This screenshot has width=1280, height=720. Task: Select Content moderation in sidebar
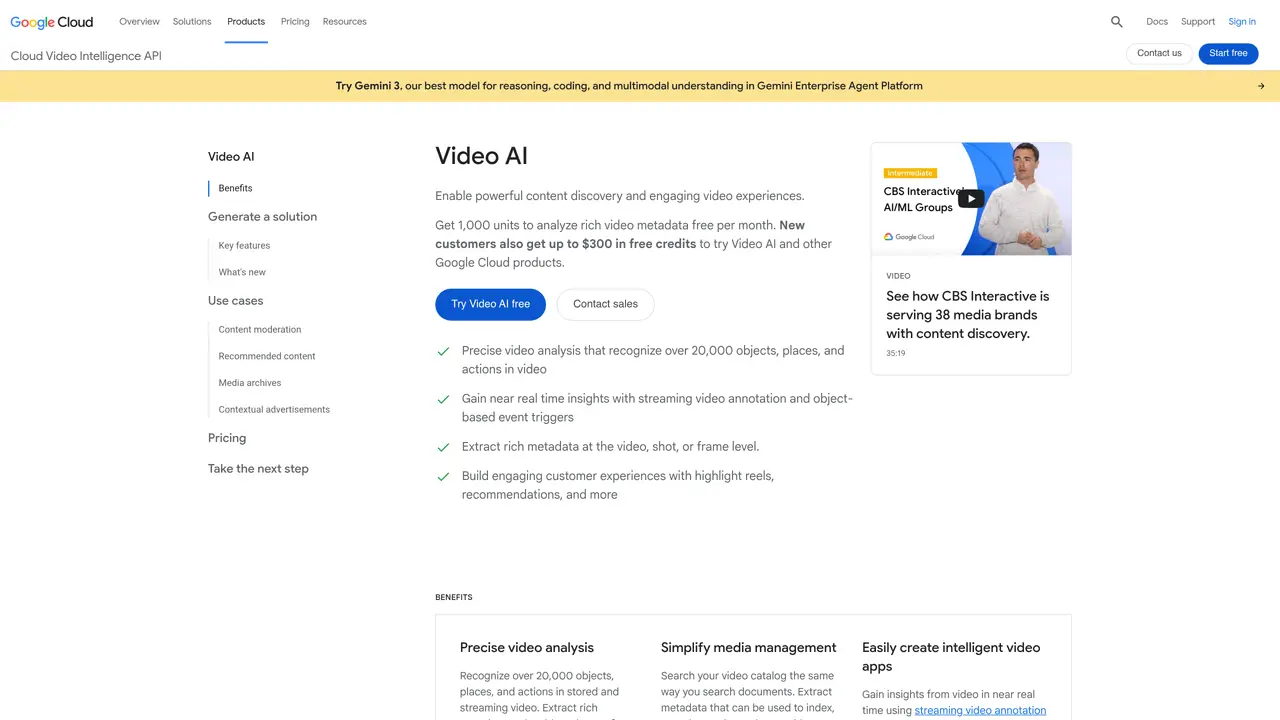260,329
